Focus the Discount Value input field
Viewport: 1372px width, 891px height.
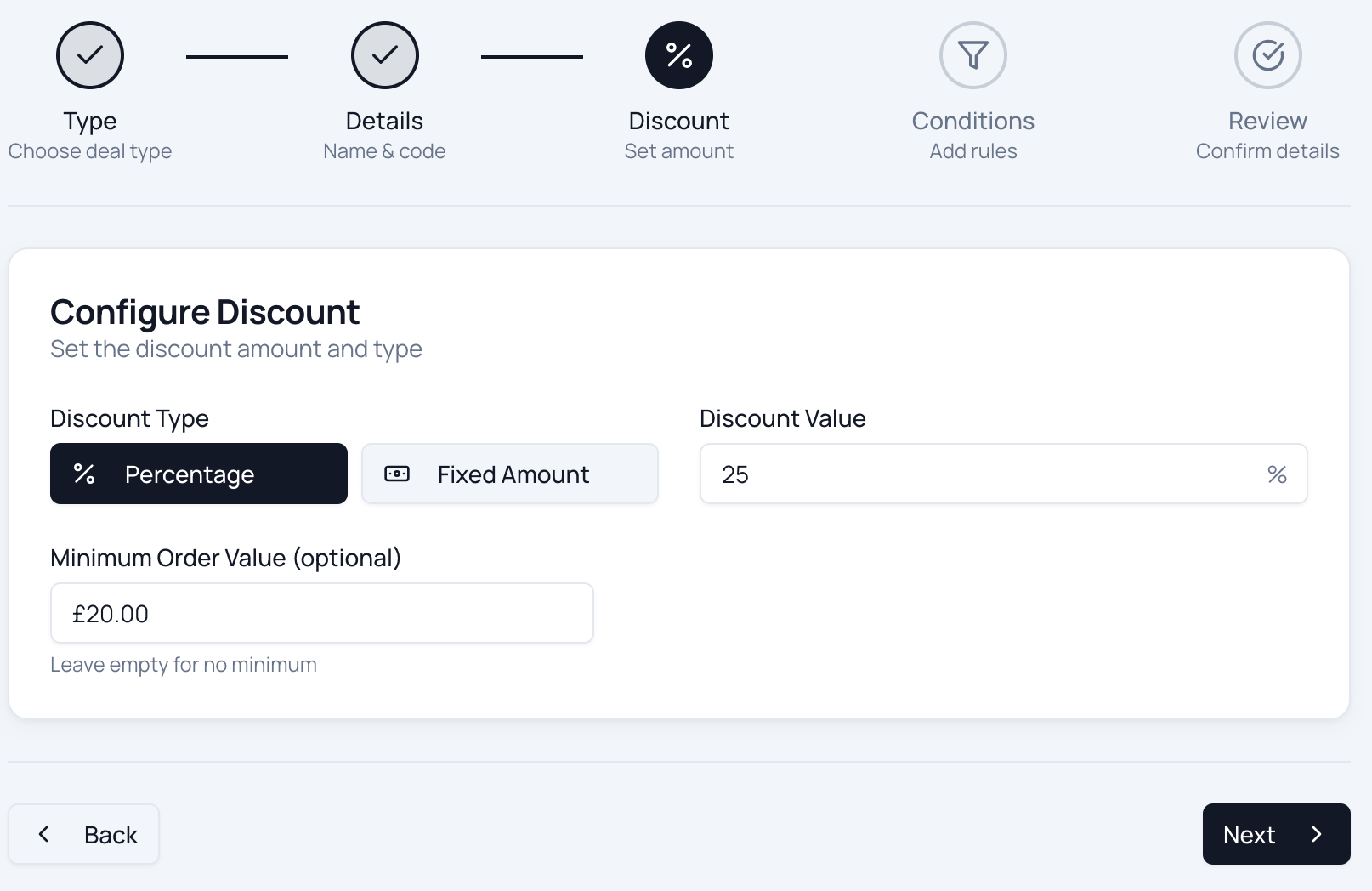tap(978, 474)
